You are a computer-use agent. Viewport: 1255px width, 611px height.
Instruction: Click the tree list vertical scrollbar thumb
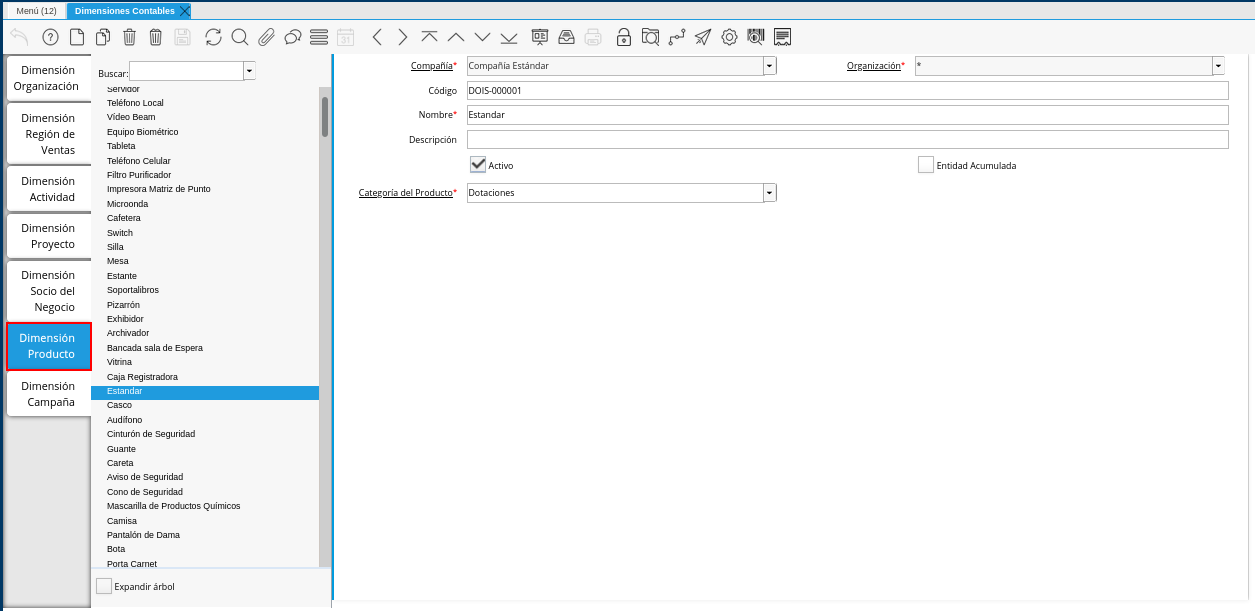click(x=325, y=117)
